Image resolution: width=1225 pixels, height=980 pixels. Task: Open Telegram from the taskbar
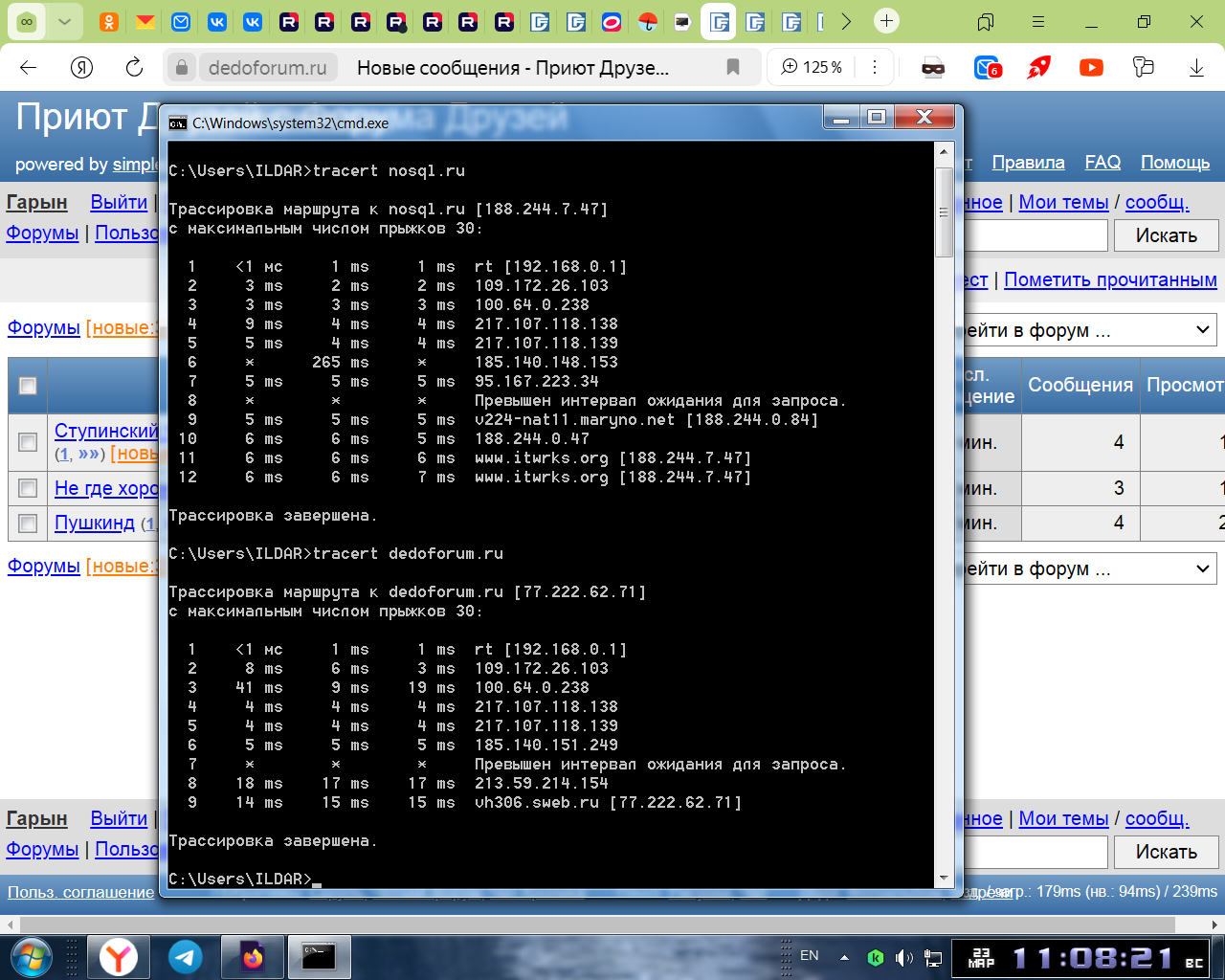click(186, 957)
